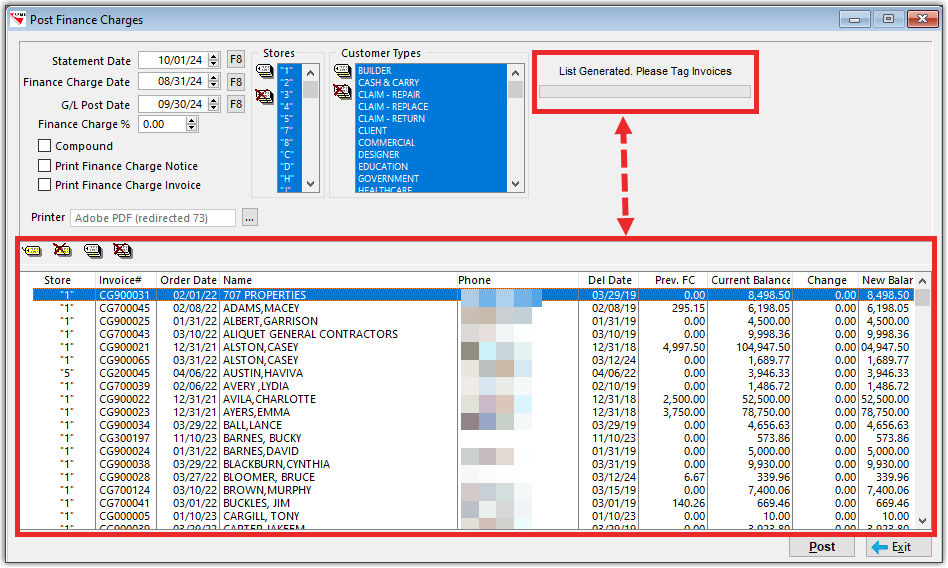
Task: Select the BLACKBURN,CYNTHIA row
Action: click(473, 464)
